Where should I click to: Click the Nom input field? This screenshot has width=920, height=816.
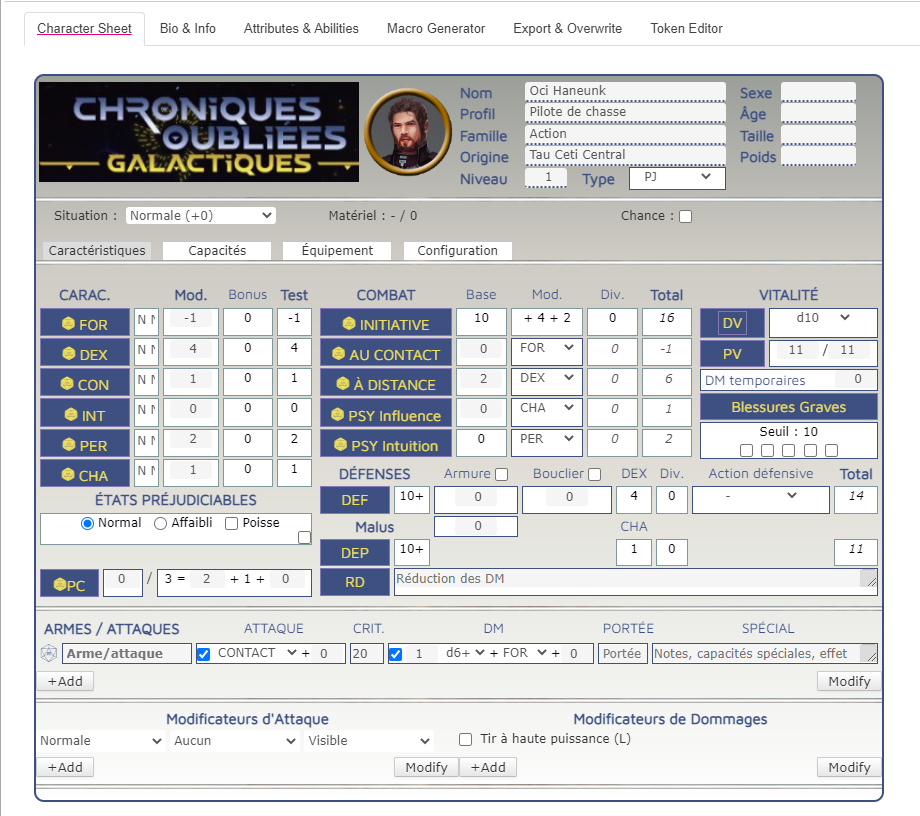tap(624, 91)
